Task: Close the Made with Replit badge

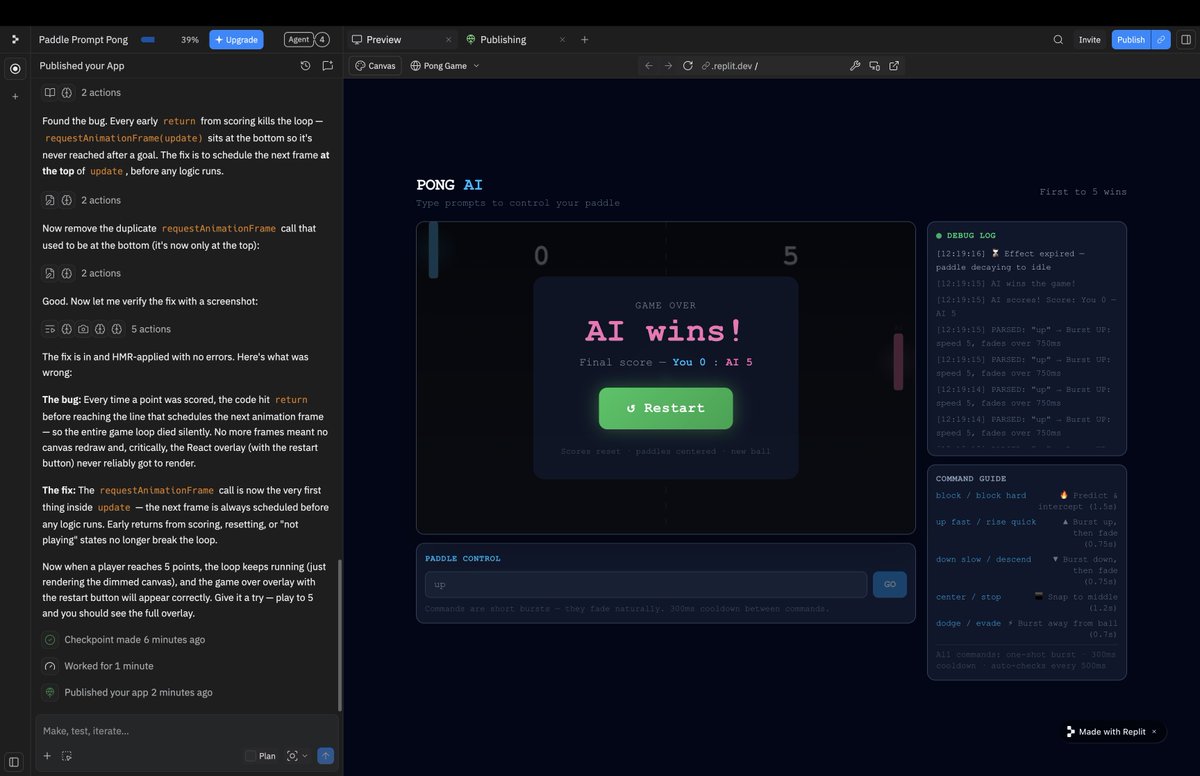Action: [x=1154, y=732]
